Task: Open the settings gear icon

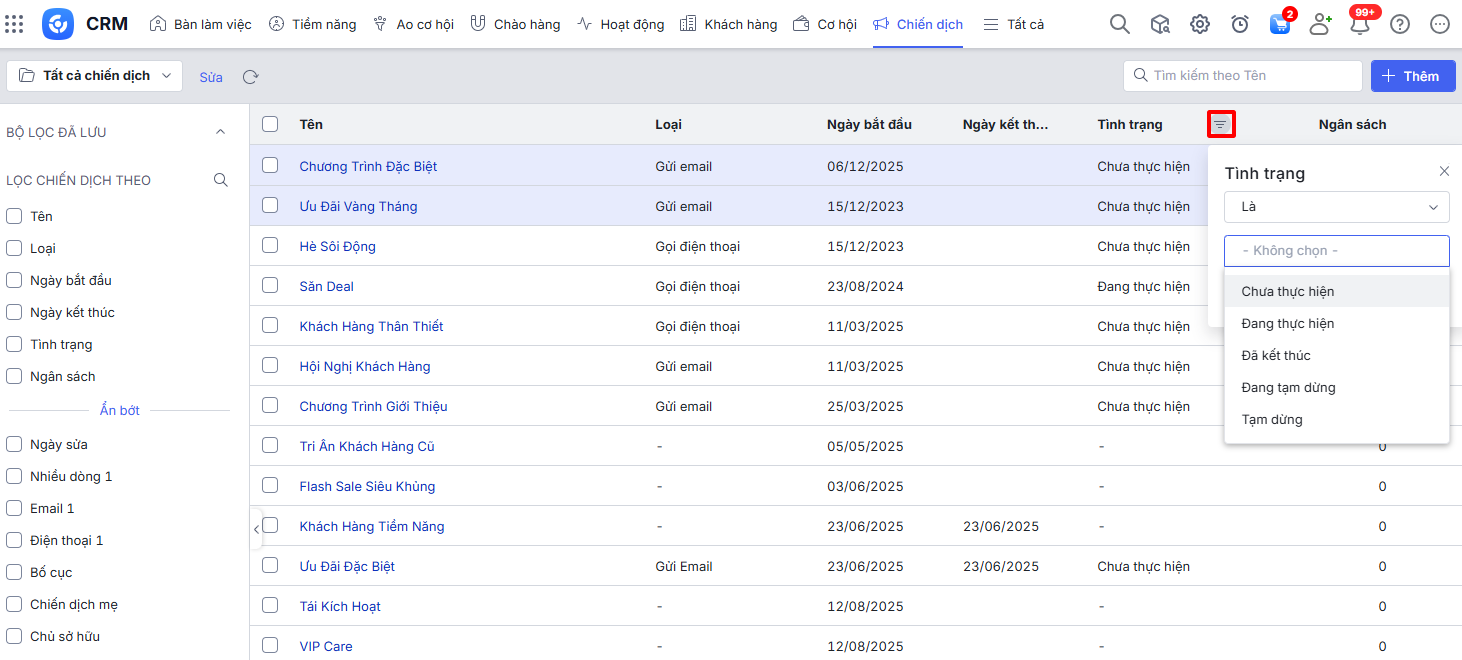Action: (x=1200, y=24)
